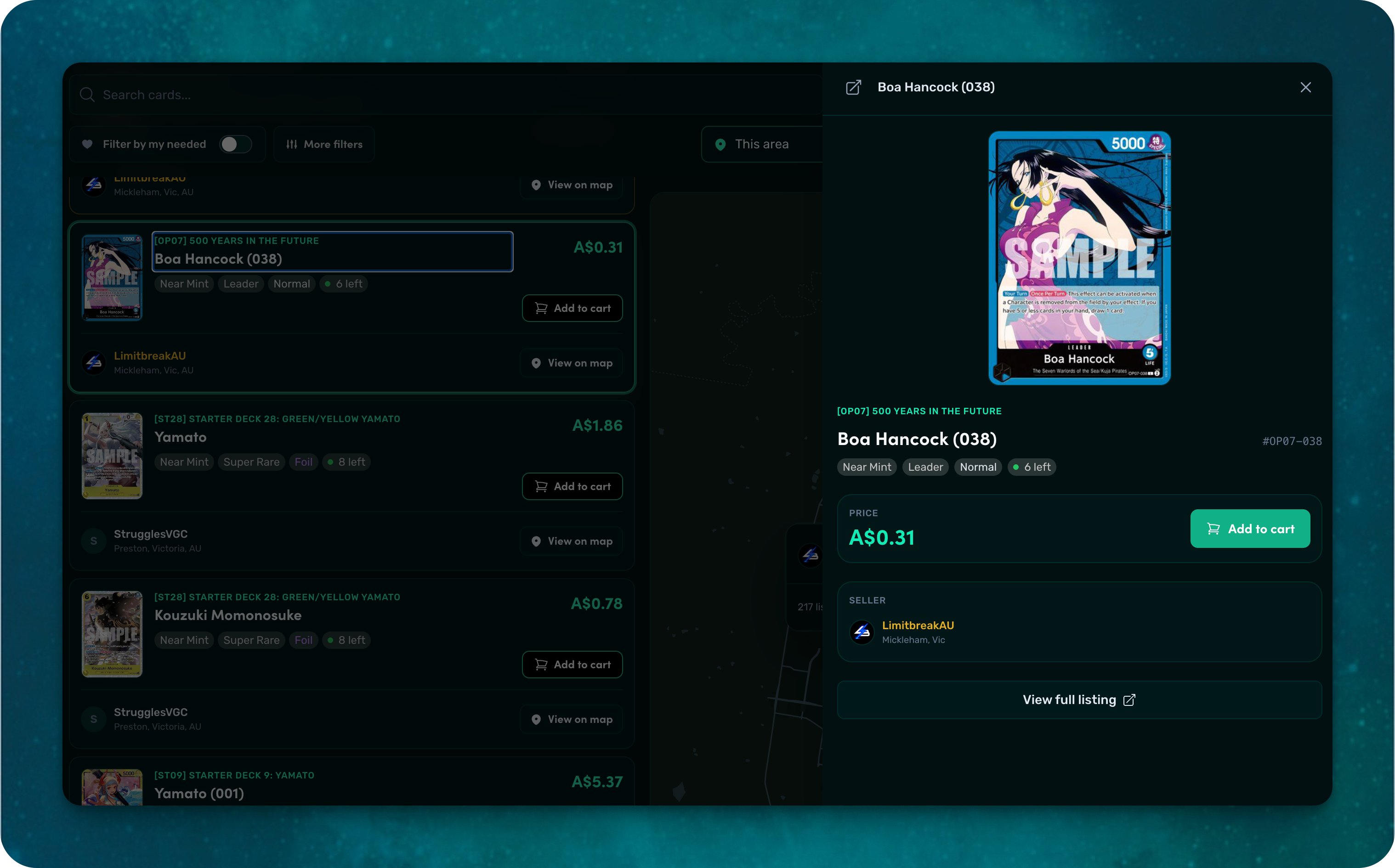Select the This area location button
This screenshot has height=868, width=1395.
coord(761,144)
